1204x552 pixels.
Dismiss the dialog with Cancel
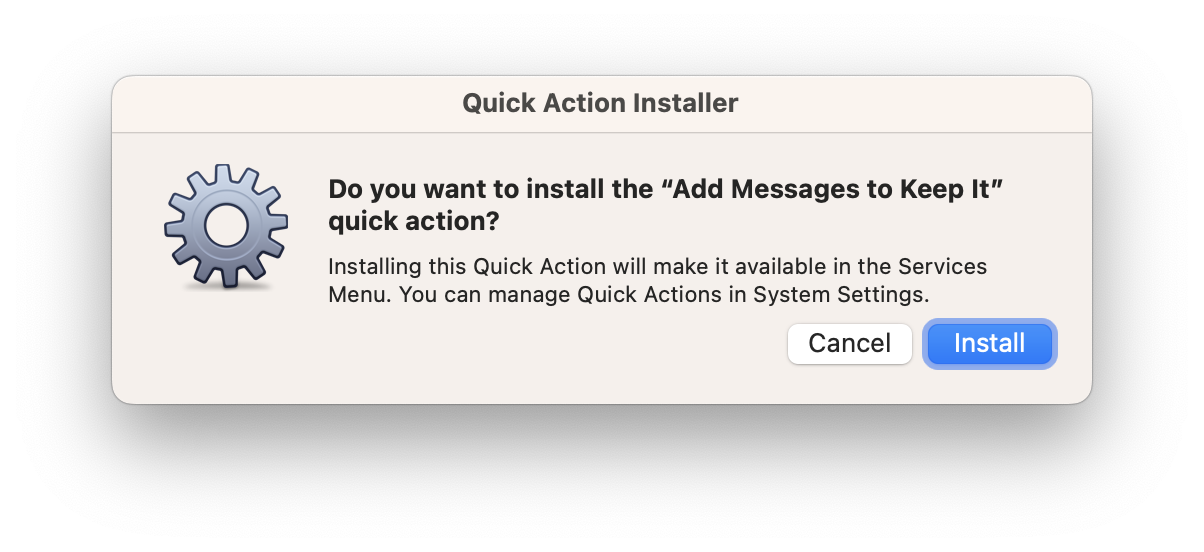point(849,344)
